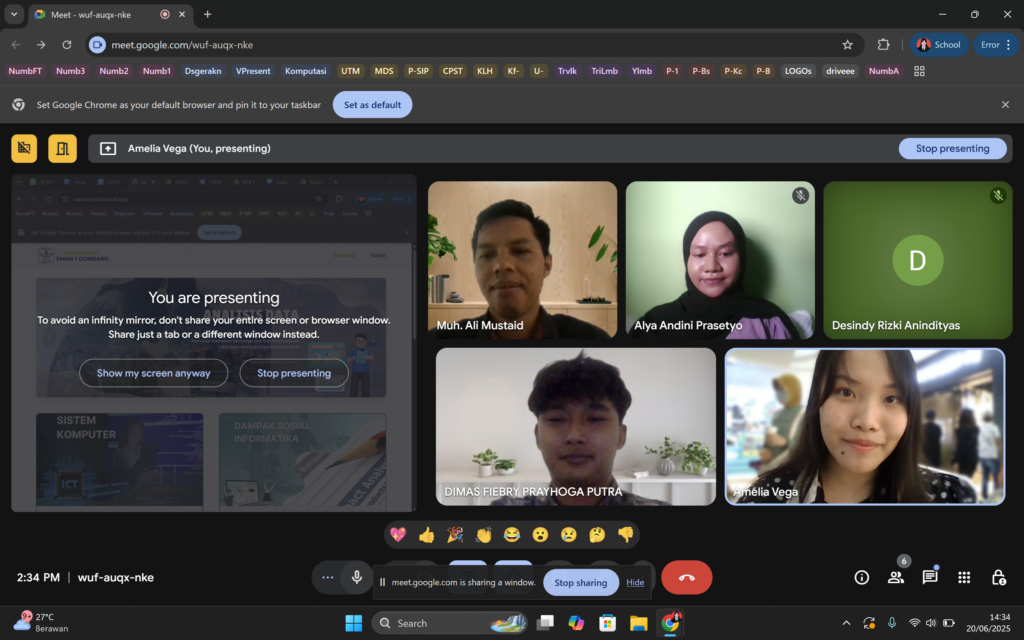Open the tab search chevron in Chrome
The image size is (1024, 640).
tap(14, 14)
